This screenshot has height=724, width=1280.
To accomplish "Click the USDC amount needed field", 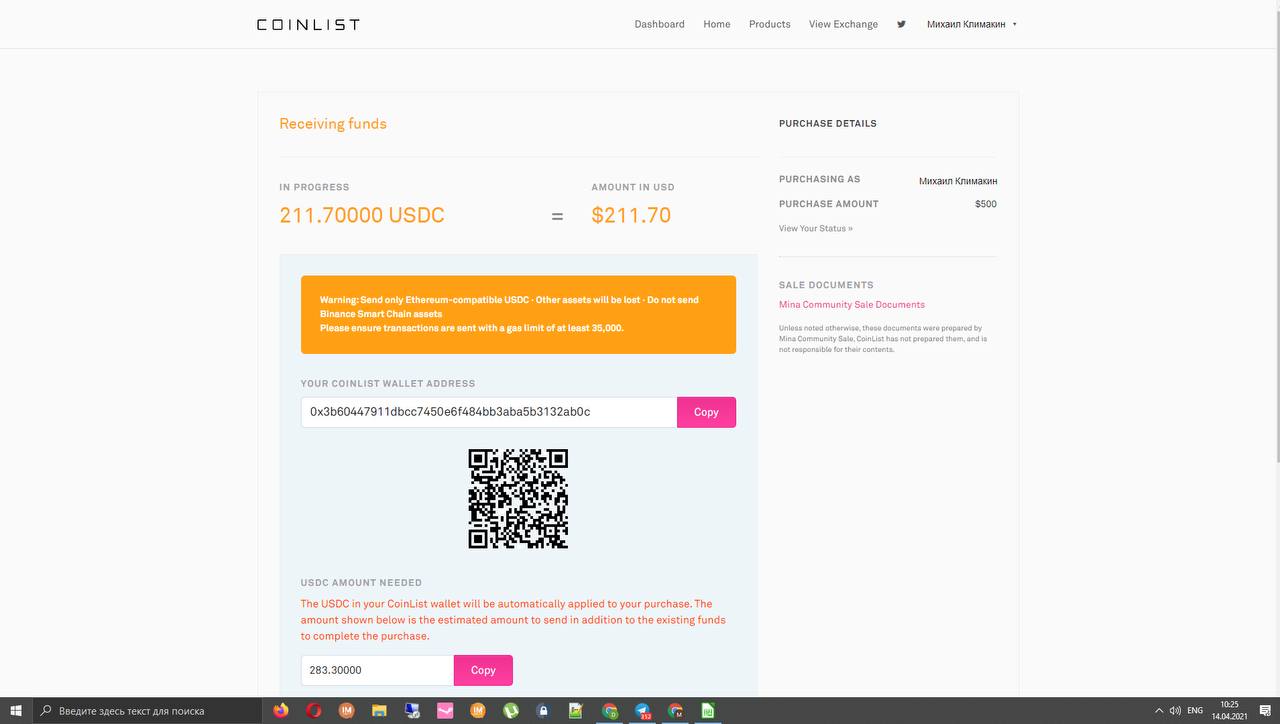I will pyautogui.click(x=377, y=670).
